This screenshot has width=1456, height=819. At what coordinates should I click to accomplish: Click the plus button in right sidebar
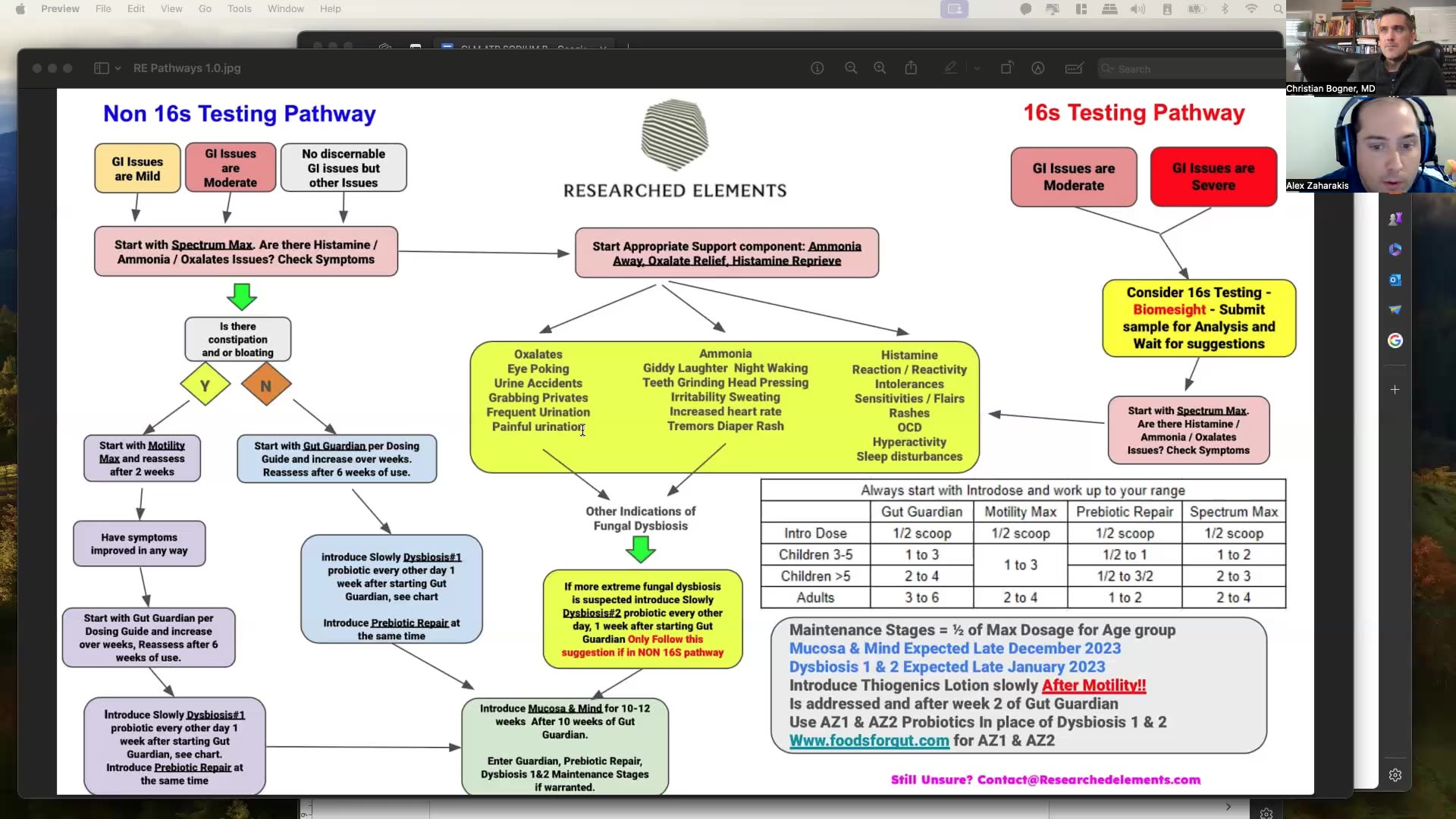[x=1395, y=390]
